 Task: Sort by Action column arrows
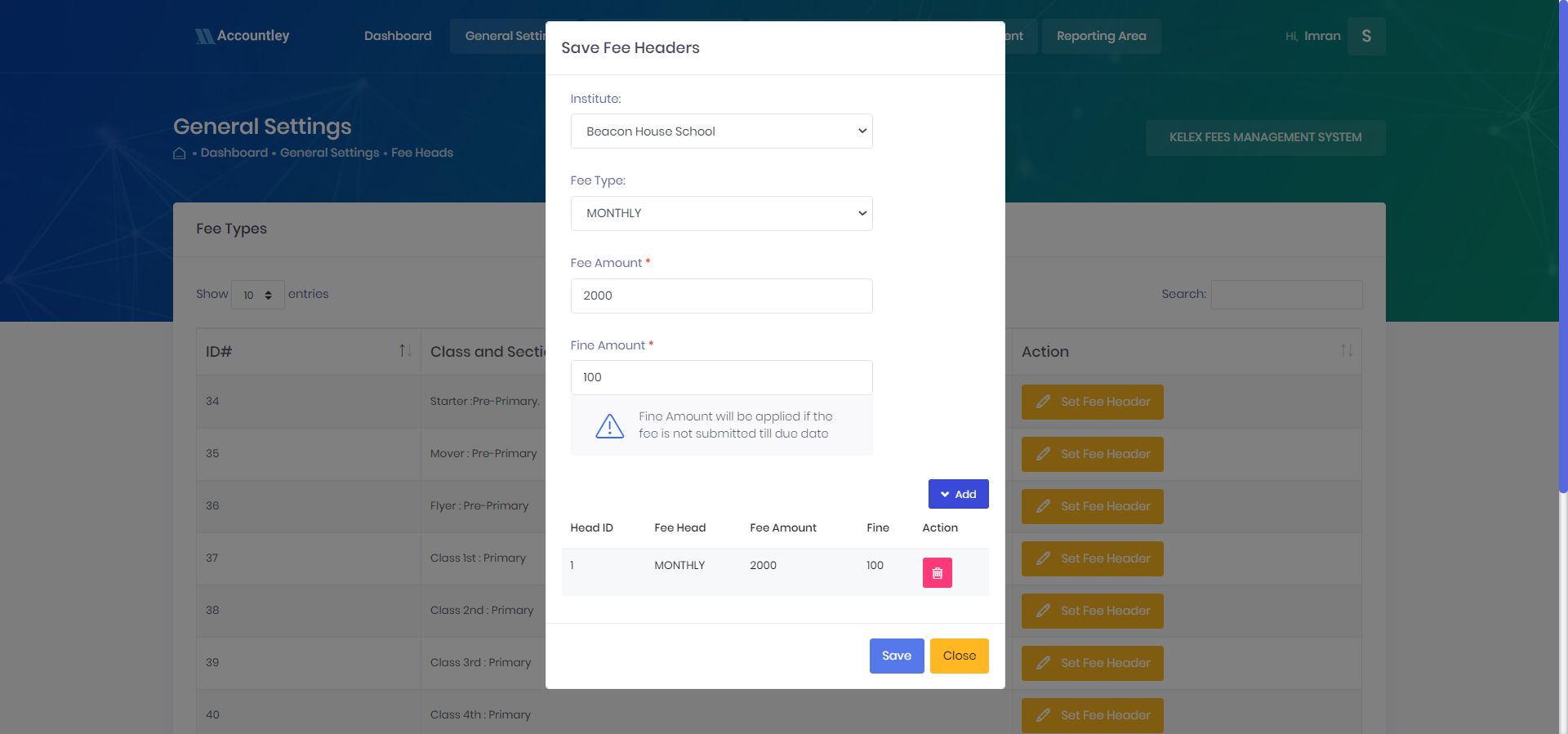[1347, 350]
